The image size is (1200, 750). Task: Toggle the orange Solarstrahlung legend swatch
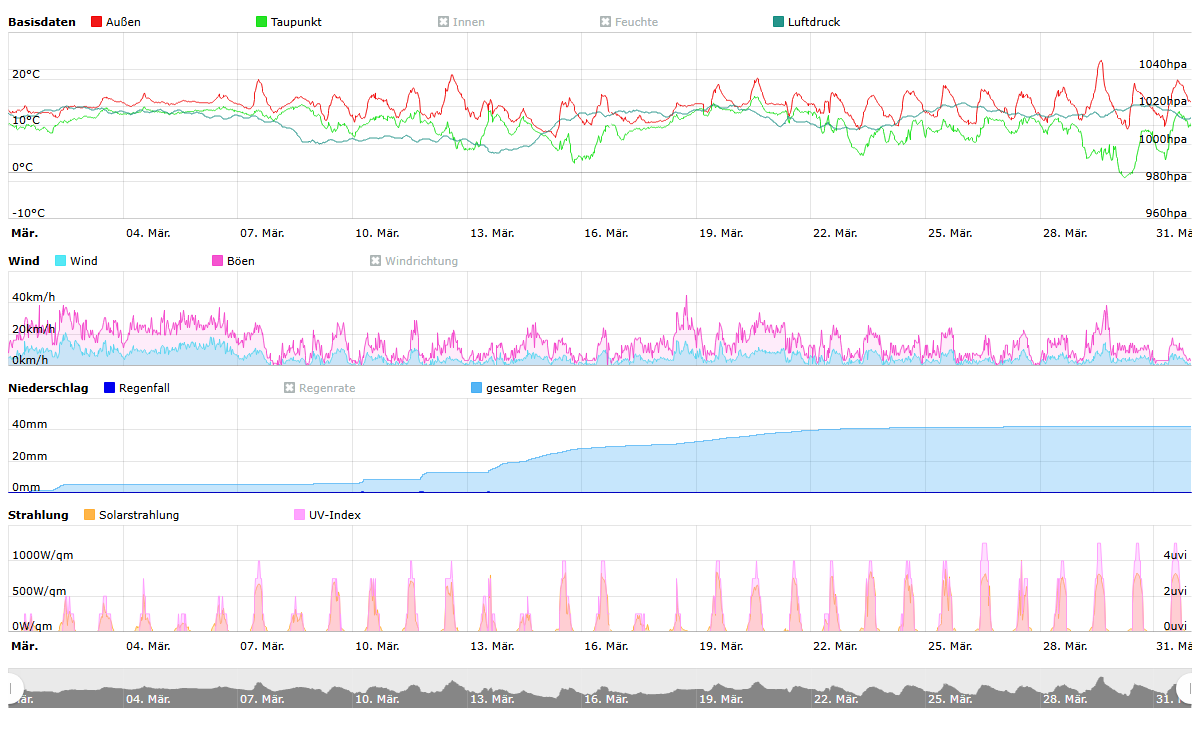tap(90, 515)
